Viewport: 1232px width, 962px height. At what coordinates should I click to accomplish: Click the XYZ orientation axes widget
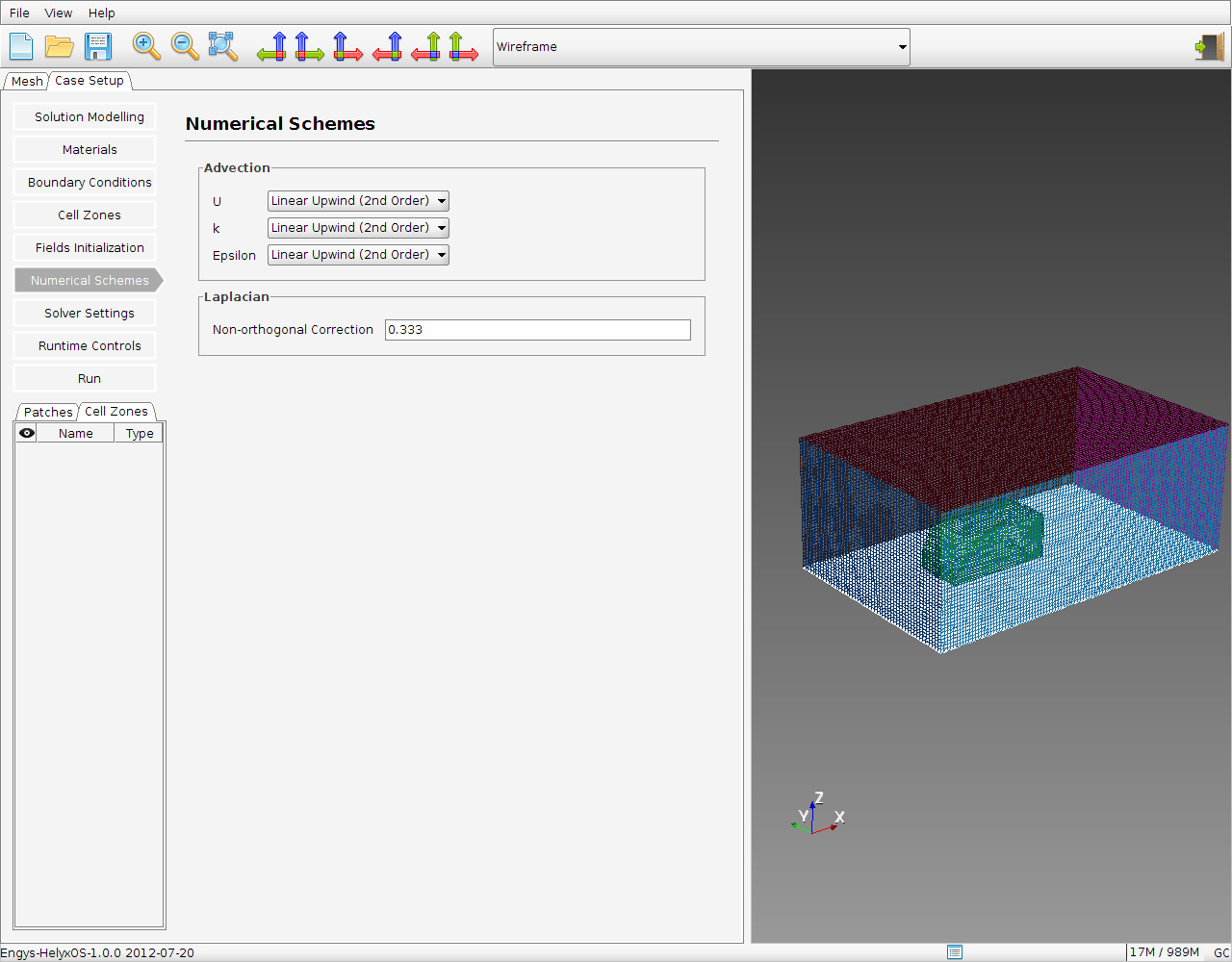pos(816,814)
